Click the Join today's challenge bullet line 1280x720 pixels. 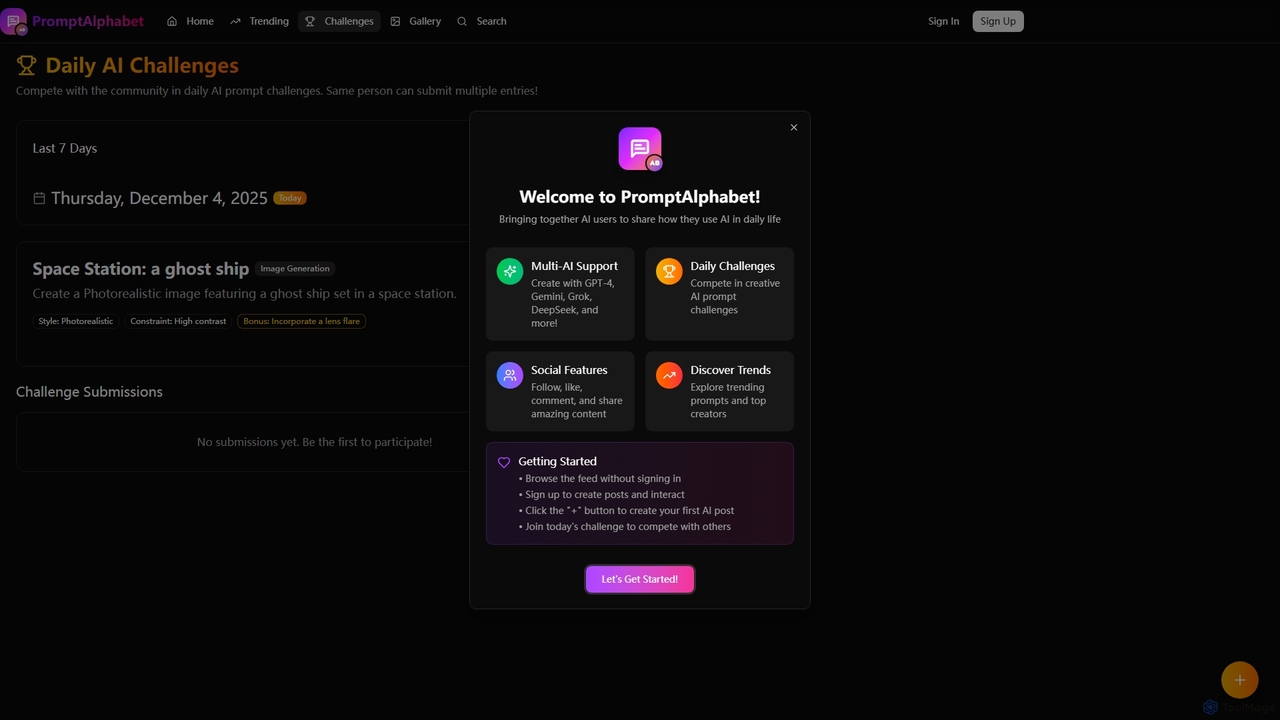[625, 527]
